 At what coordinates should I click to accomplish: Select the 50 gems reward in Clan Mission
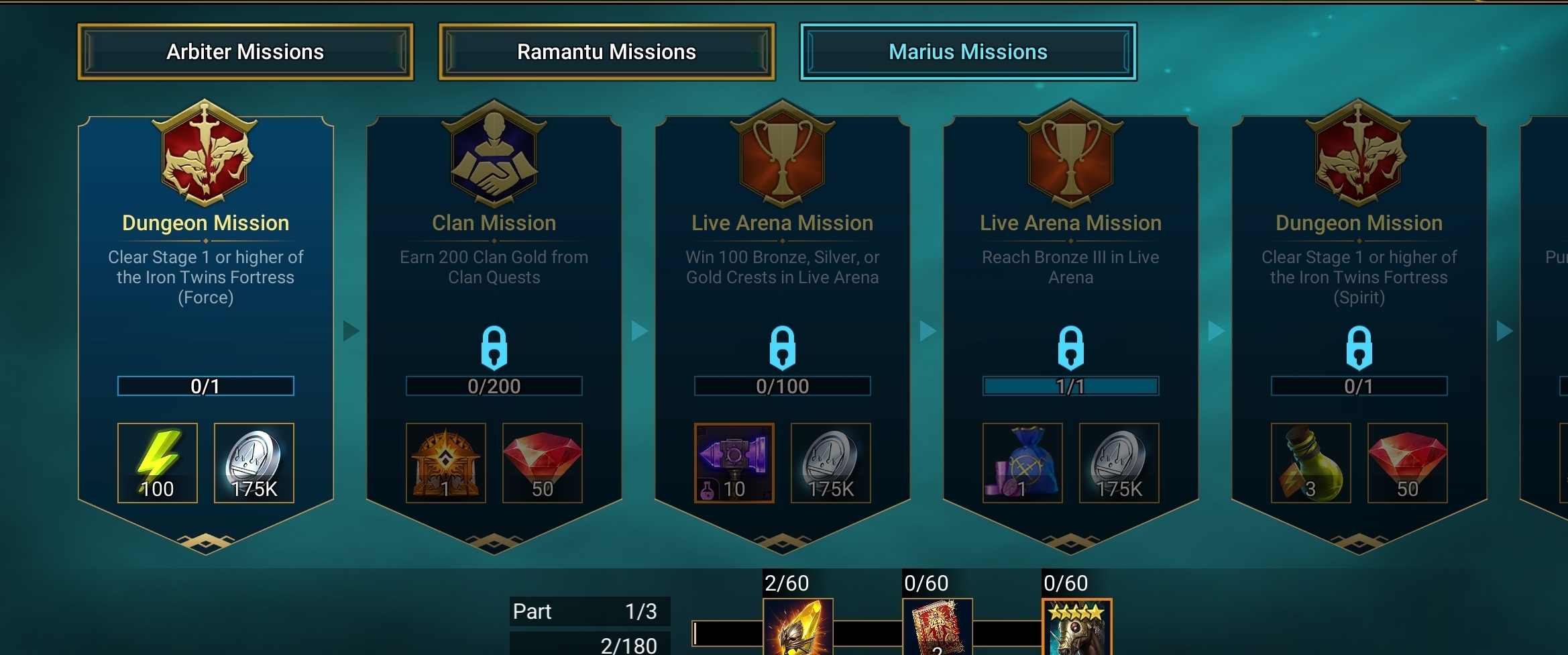pos(543,462)
